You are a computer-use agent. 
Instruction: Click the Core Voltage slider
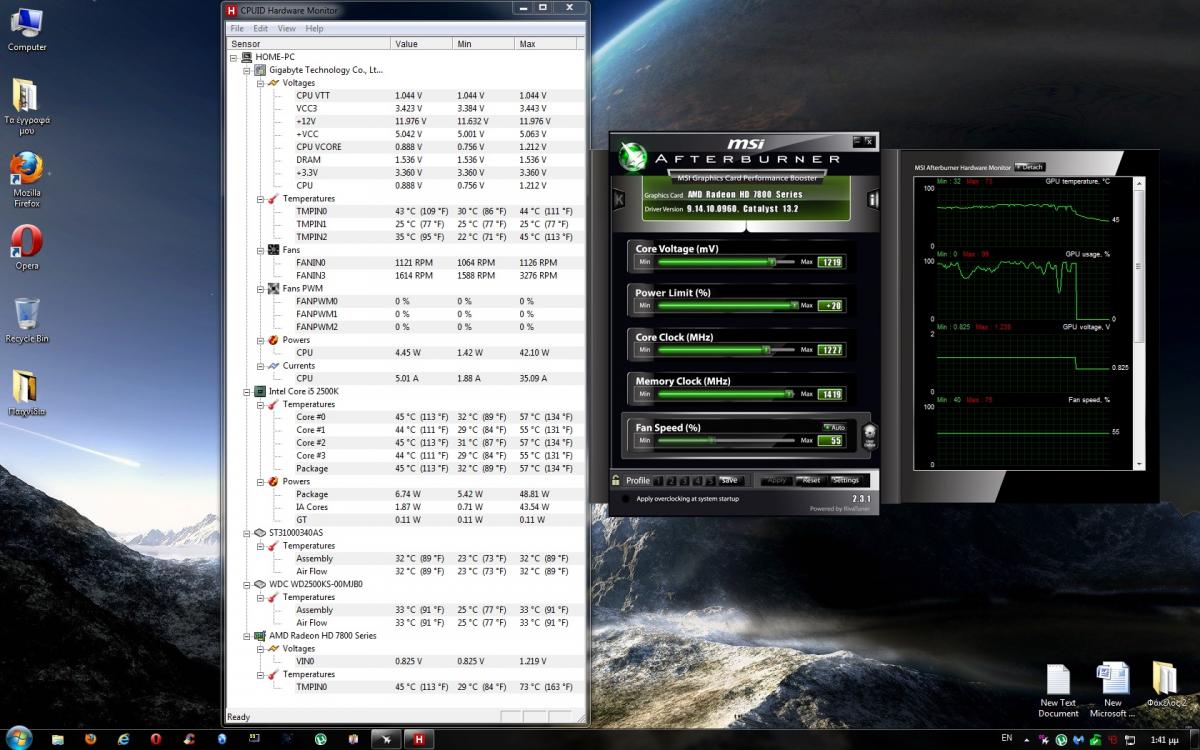pos(725,262)
